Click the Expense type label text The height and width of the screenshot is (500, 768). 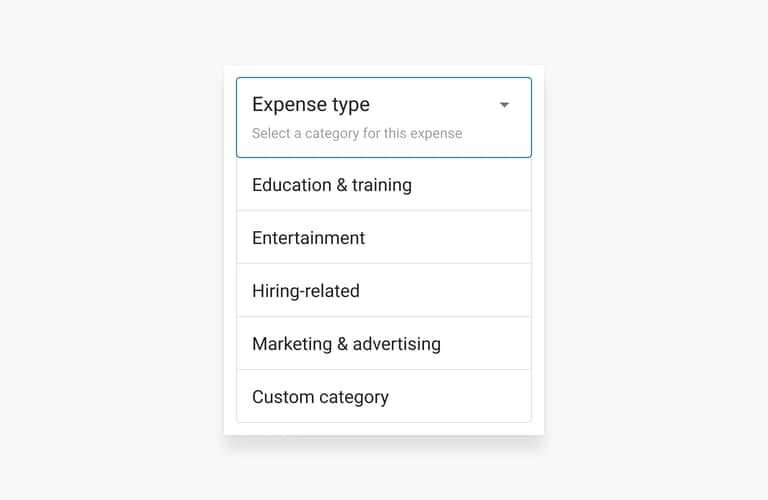[310, 104]
